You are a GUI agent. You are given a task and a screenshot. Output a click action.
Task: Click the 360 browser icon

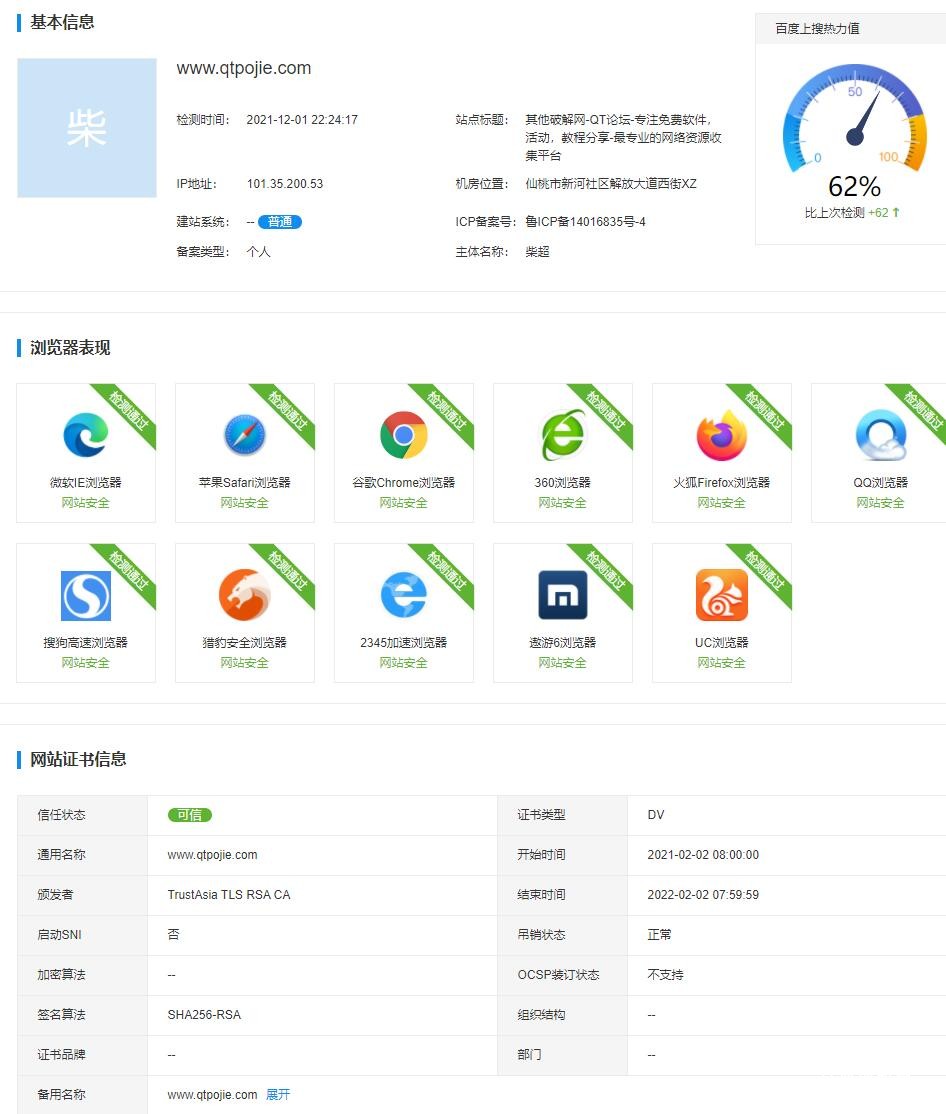tap(562, 434)
